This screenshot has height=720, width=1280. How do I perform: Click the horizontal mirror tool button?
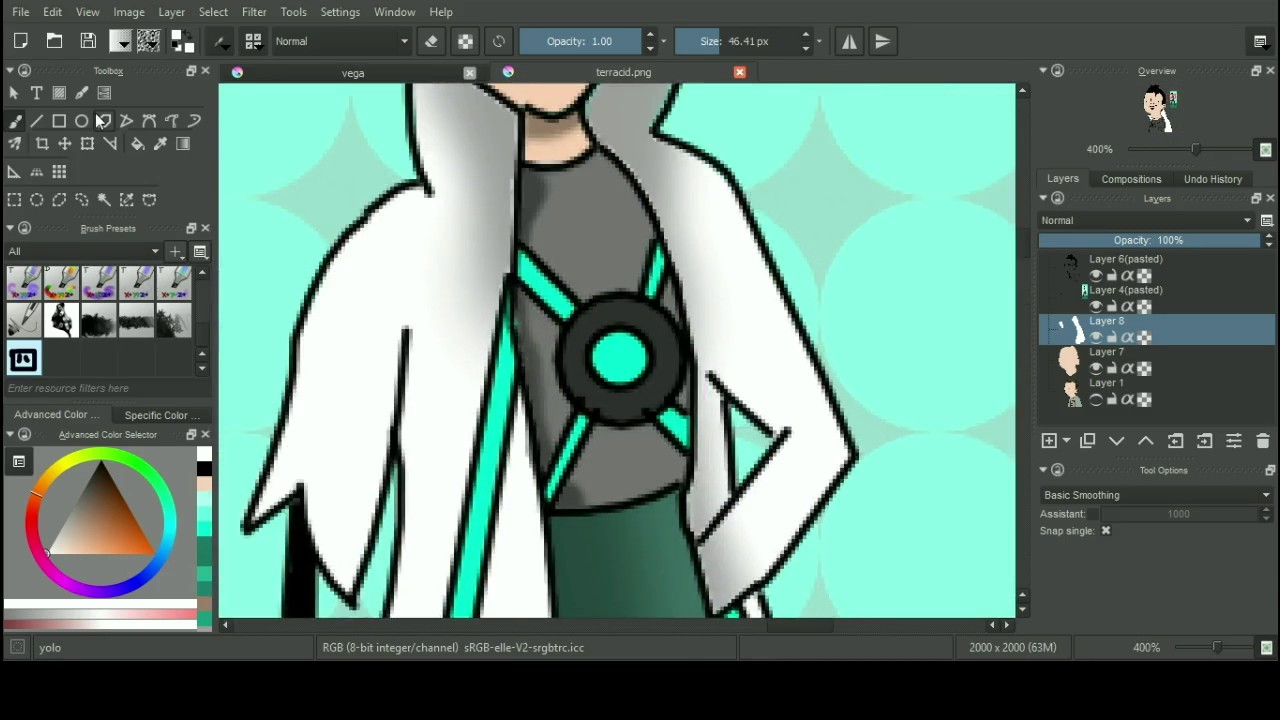[x=849, y=41]
